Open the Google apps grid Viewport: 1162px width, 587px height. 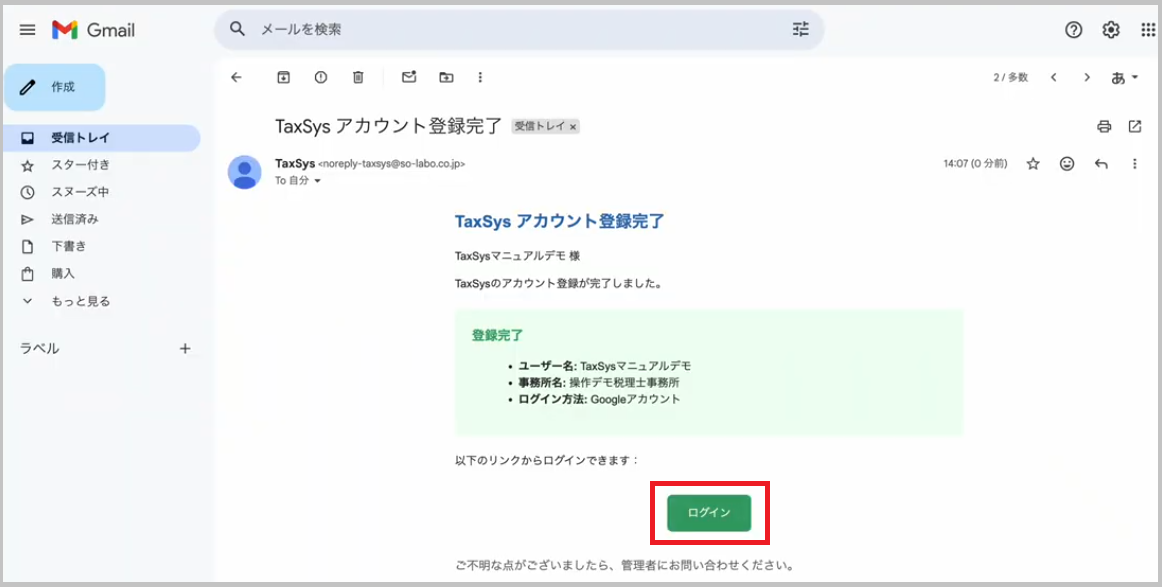(1148, 30)
